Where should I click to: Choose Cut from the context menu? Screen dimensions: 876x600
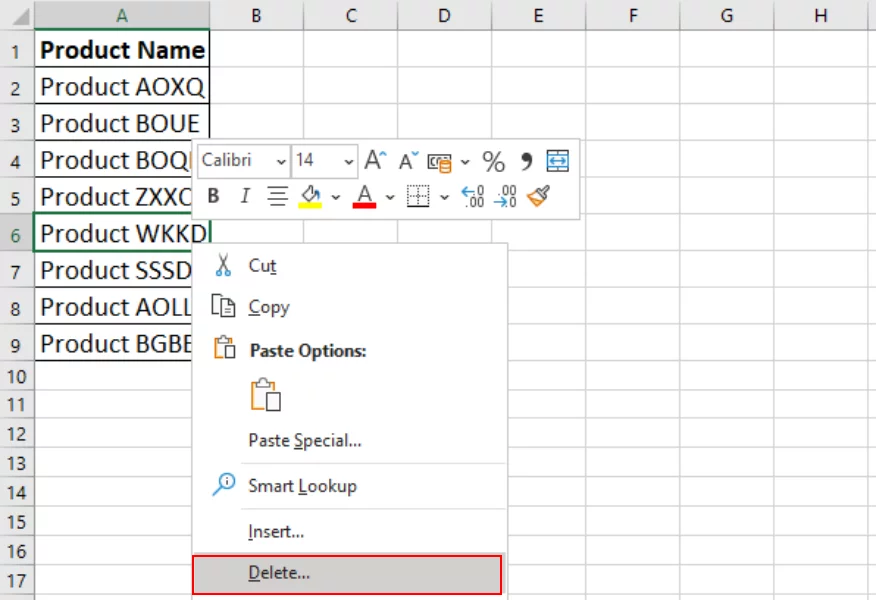click(260, 266)
